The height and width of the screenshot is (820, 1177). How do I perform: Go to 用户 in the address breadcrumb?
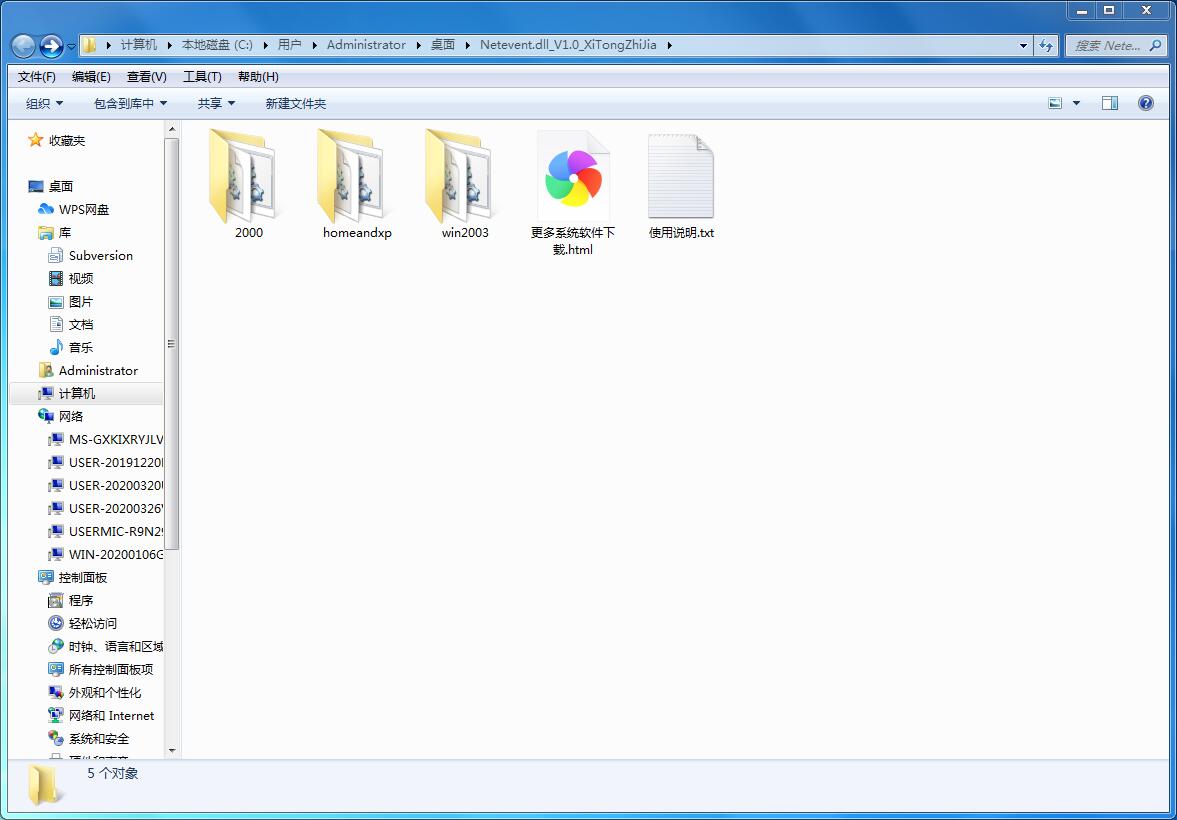point(289,45)
